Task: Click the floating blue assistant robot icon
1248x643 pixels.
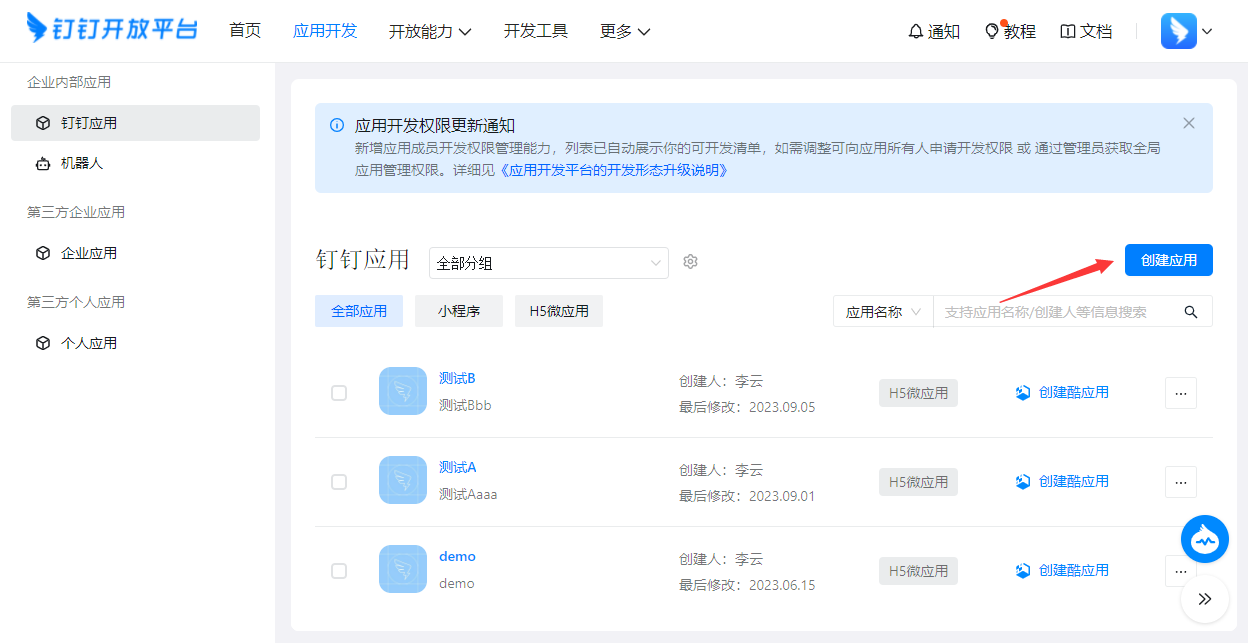Action: point(1204,539)
